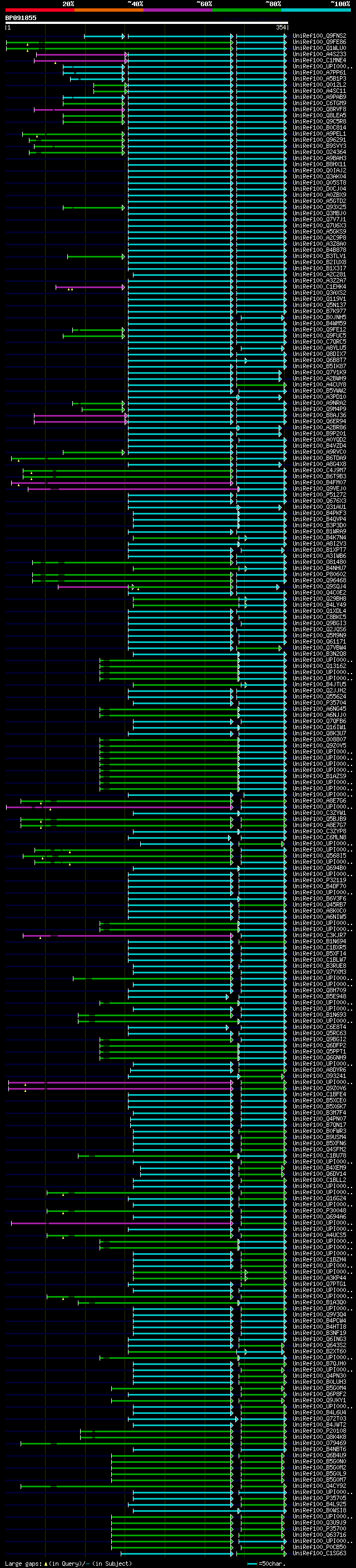Select hit UniRef100_Q7U6X3
Image resolution: width=356 pixels, height=1568 pixels.
pos(319,226)
